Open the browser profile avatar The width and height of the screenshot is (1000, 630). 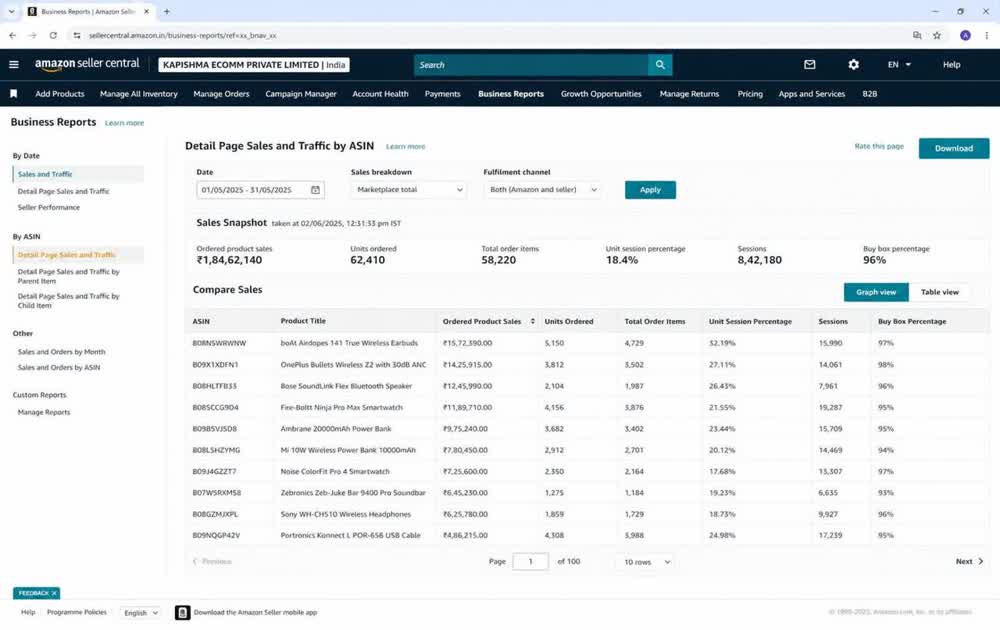click(965, 36)
